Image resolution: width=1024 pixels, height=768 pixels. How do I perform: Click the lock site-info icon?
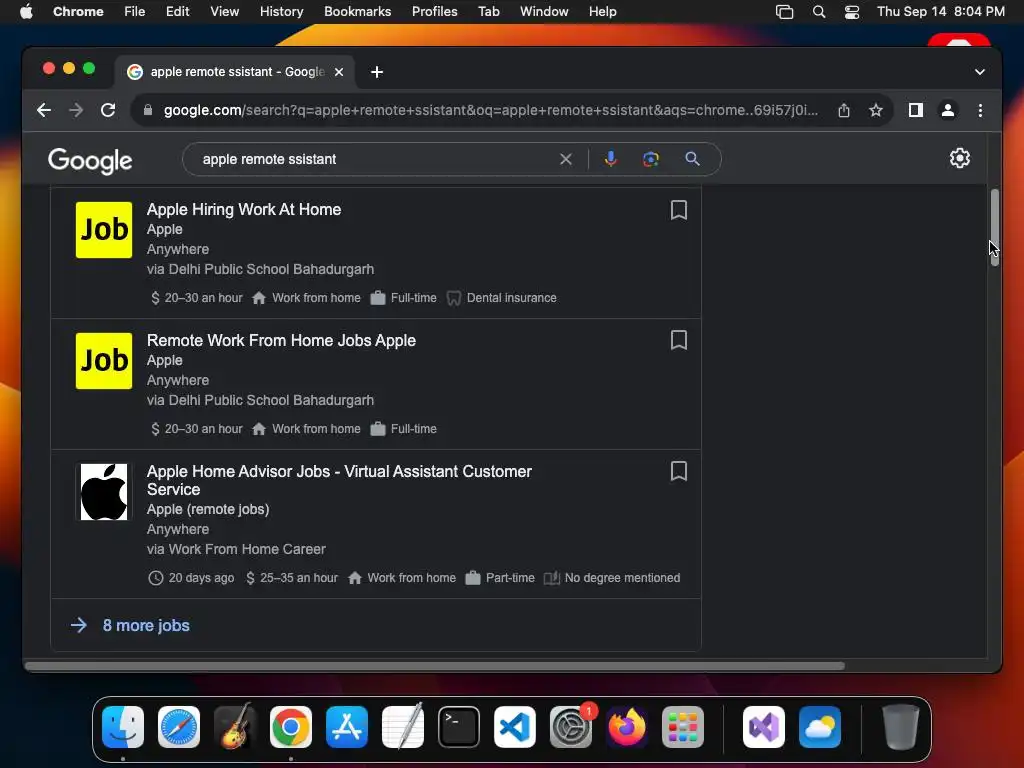pyautogui.click(x=148, y=110)
